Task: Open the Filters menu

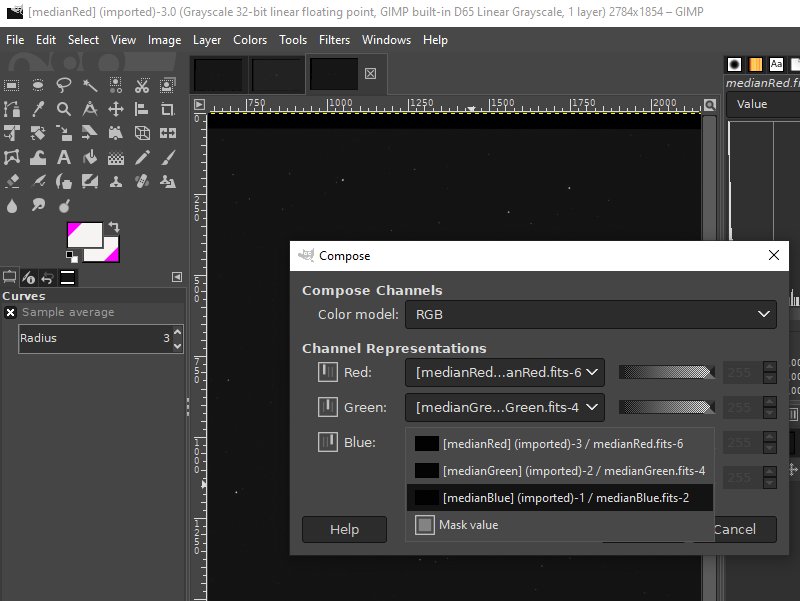Action: click(x=334, y=40)
